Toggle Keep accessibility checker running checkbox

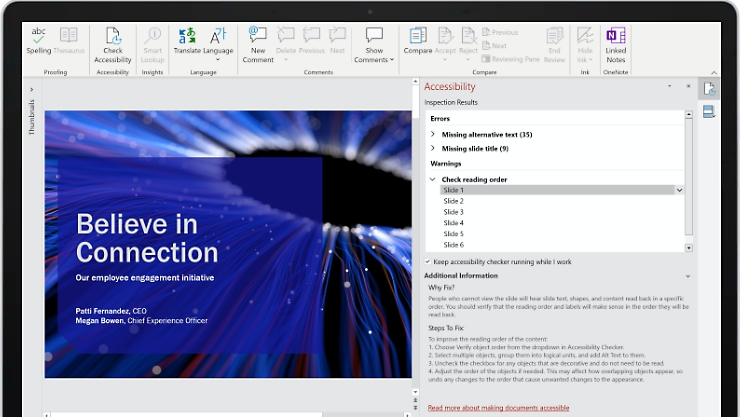tap(428, 262)
